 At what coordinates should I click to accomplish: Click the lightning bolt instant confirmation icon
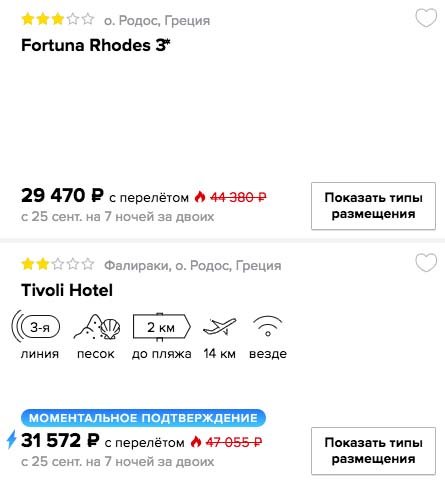click(x=12, y=439)
